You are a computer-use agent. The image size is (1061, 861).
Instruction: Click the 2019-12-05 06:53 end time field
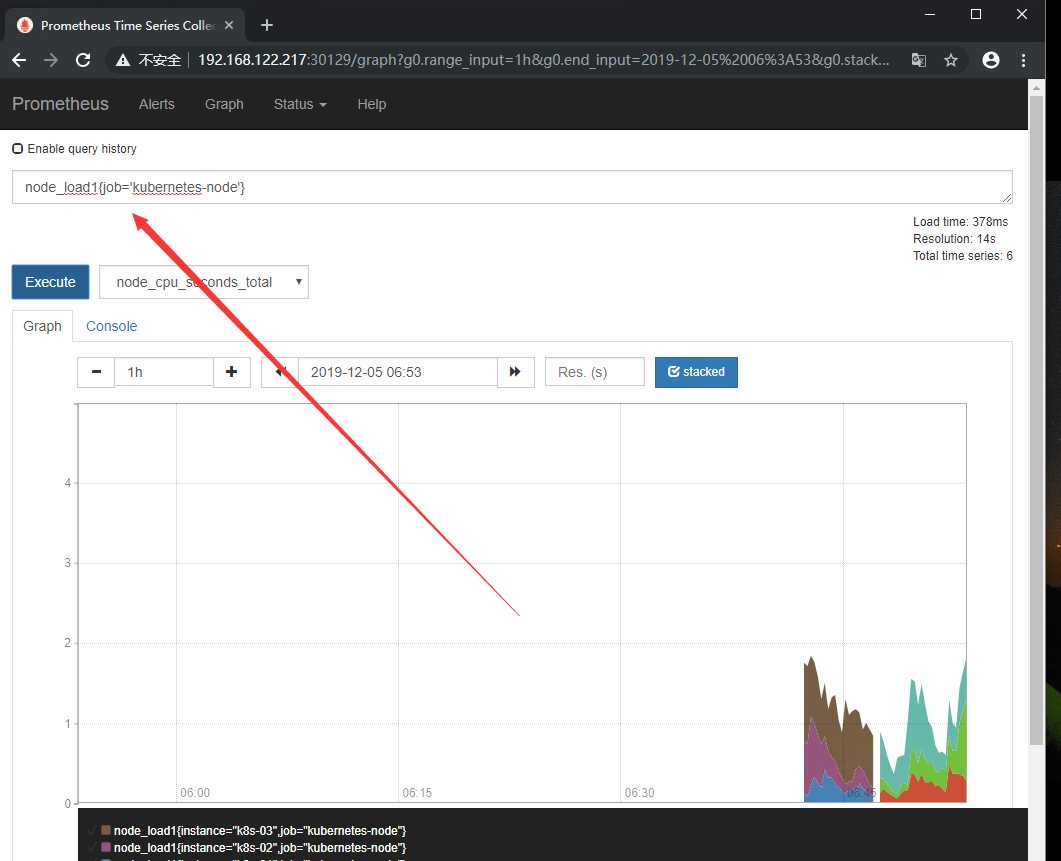(398, 372)
